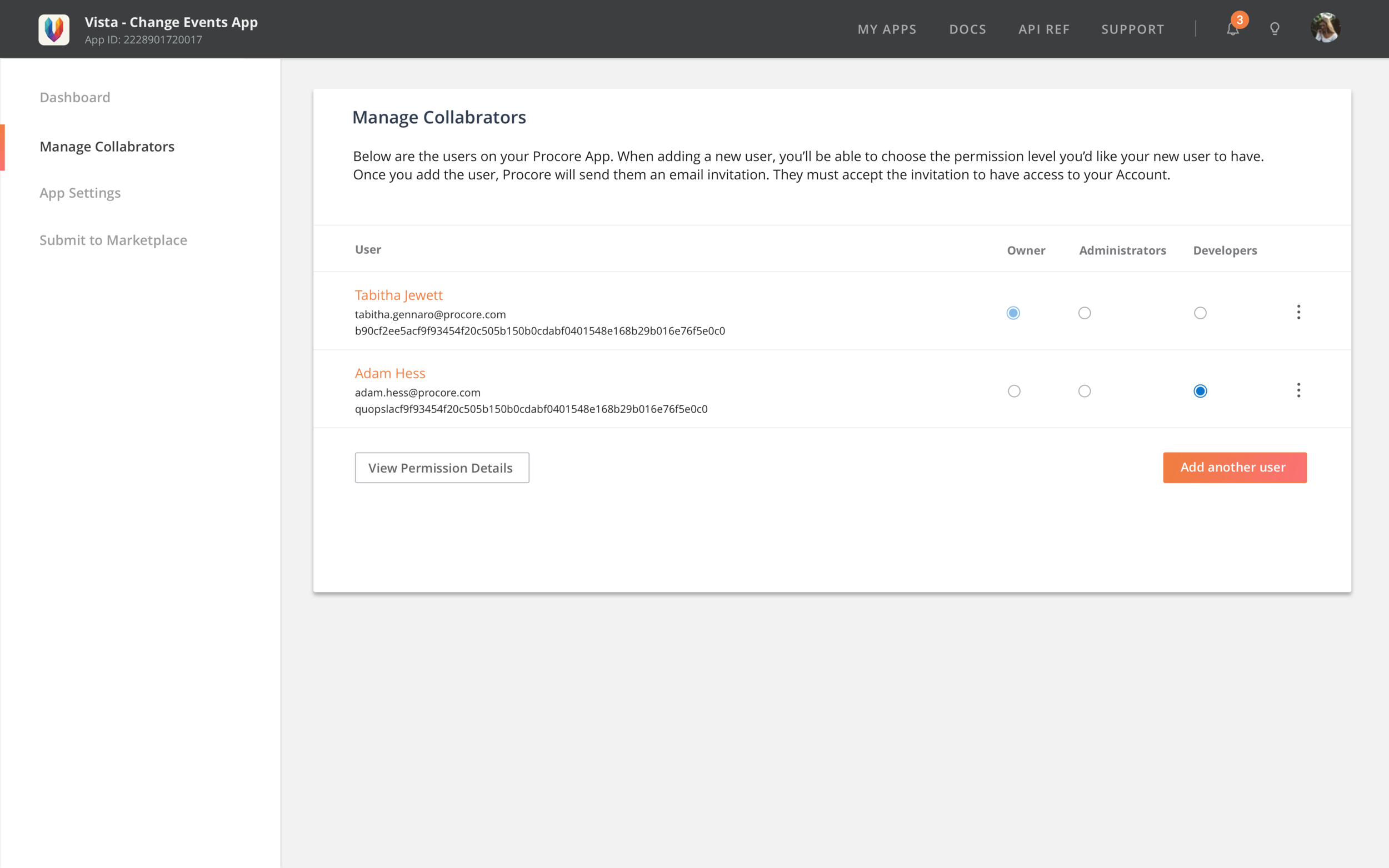Click Add another user button
This screenshot has height=868, width=1389.
(x=1235, y=467)
